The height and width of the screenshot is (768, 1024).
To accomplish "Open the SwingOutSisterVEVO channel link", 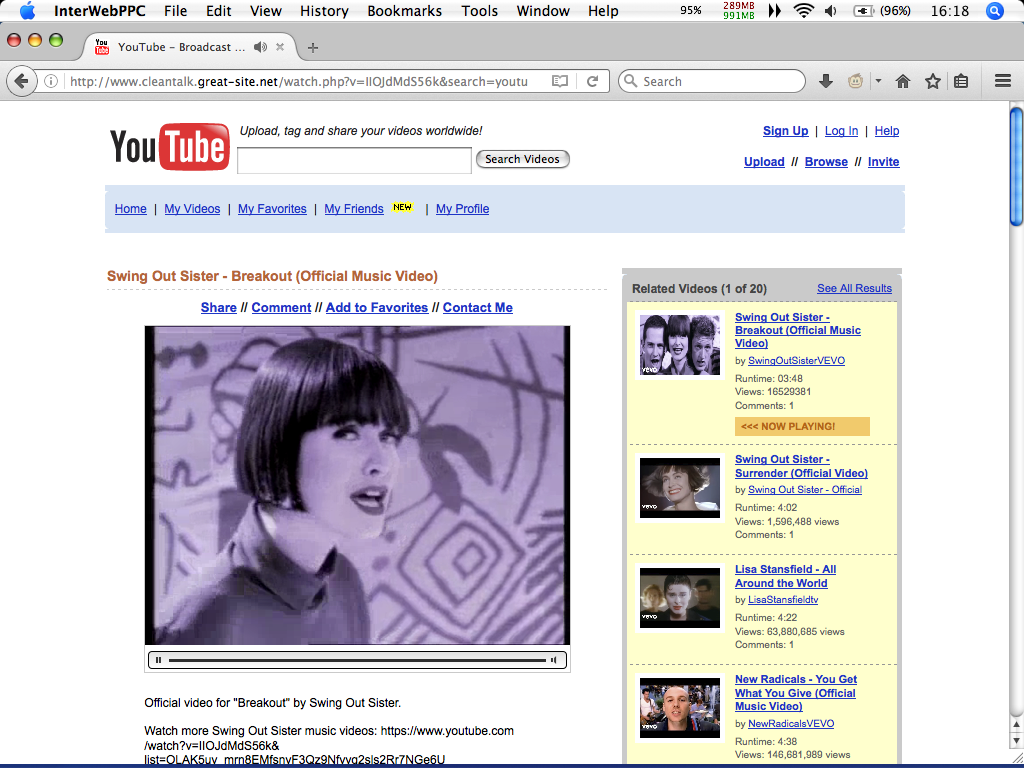I will pyautogui.click(x=796, y=360).
